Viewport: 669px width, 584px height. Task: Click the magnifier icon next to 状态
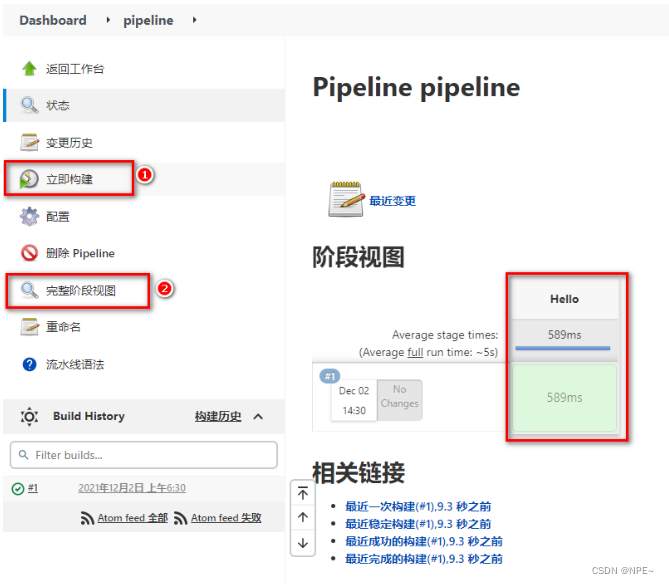29,105
